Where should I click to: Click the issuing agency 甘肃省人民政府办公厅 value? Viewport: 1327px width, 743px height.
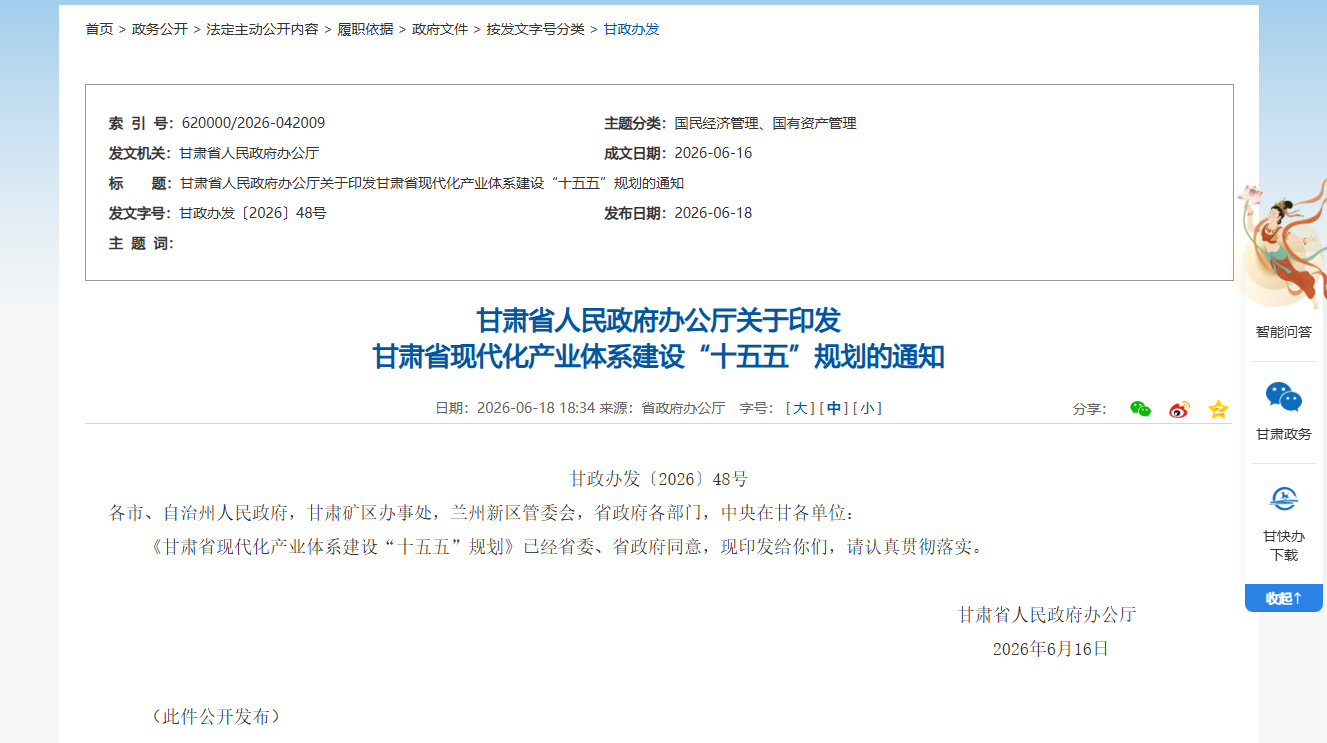(249, 153)
